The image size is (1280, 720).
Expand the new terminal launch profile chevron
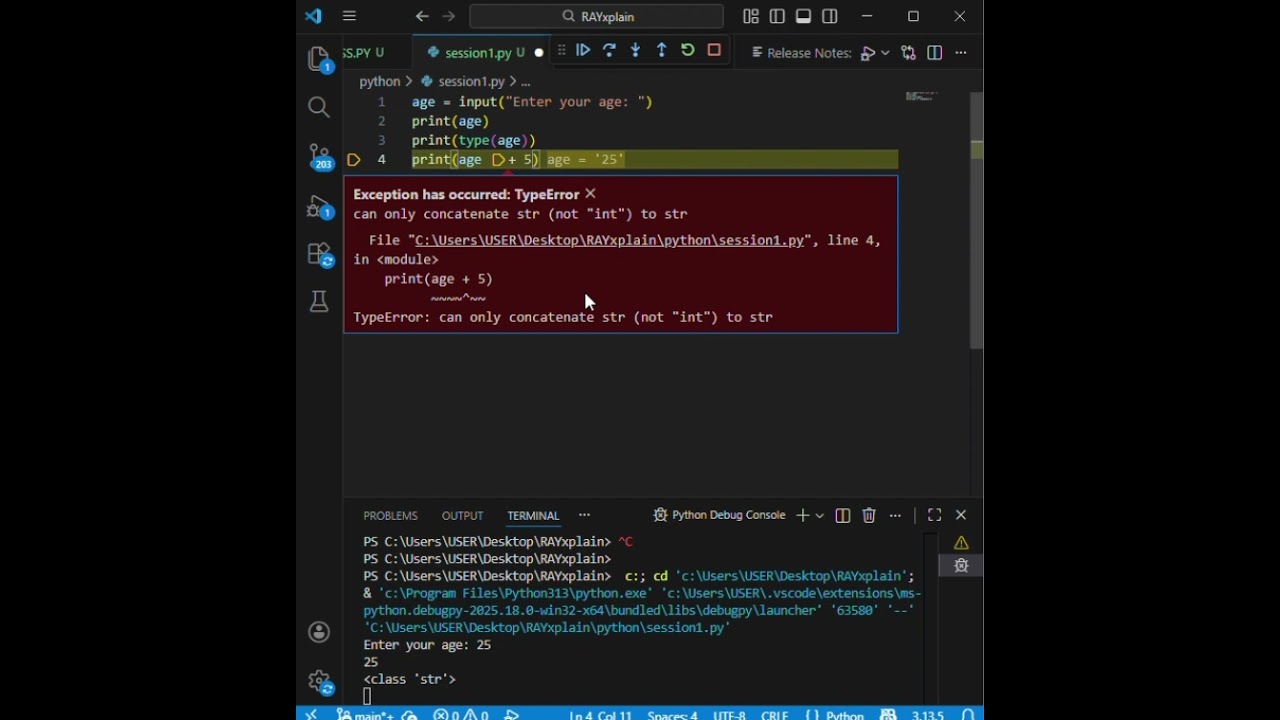pyautogui.click(x=819, y=515)
